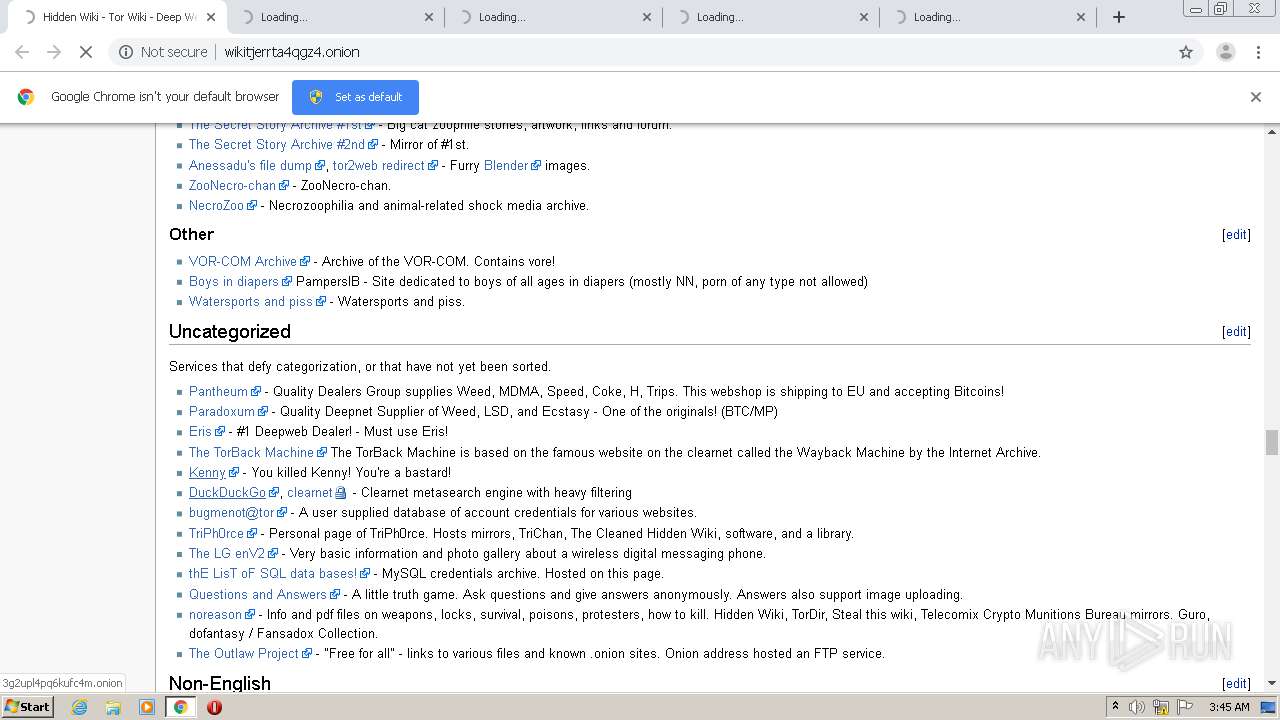The height and width of the screenshot is (720, 1280).
Task: Open the Chrome profile avatar menu
Action: (1225, 52)
